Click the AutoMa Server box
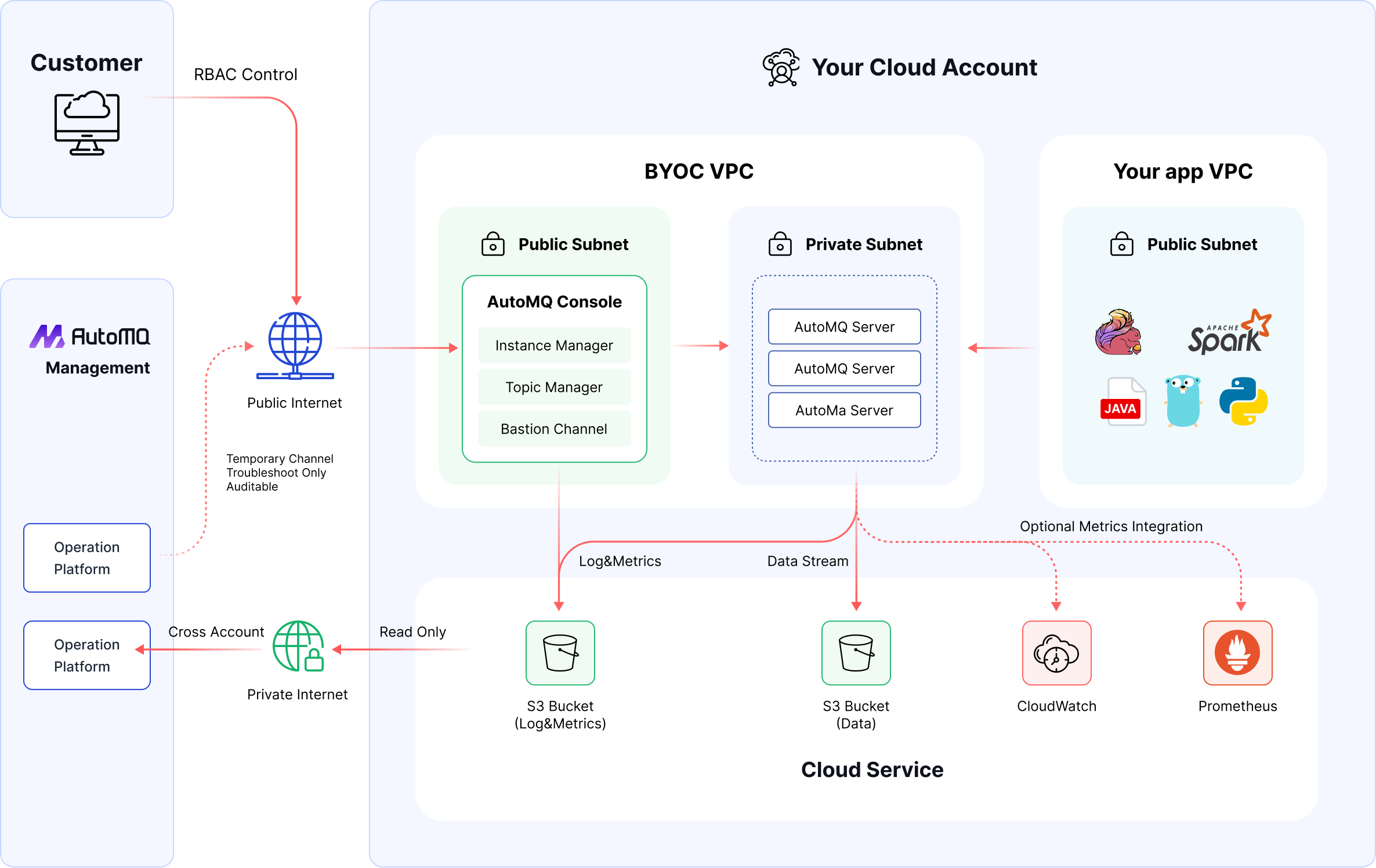The image size is (1376, 868). point(844,411)
